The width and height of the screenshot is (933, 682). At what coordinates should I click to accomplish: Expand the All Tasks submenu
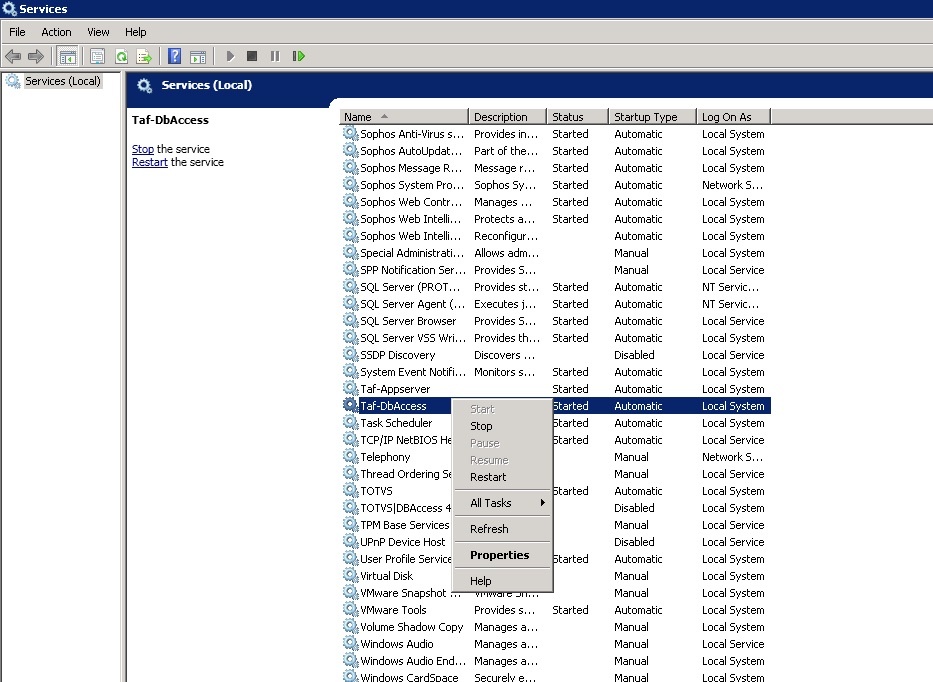[502, 503]
